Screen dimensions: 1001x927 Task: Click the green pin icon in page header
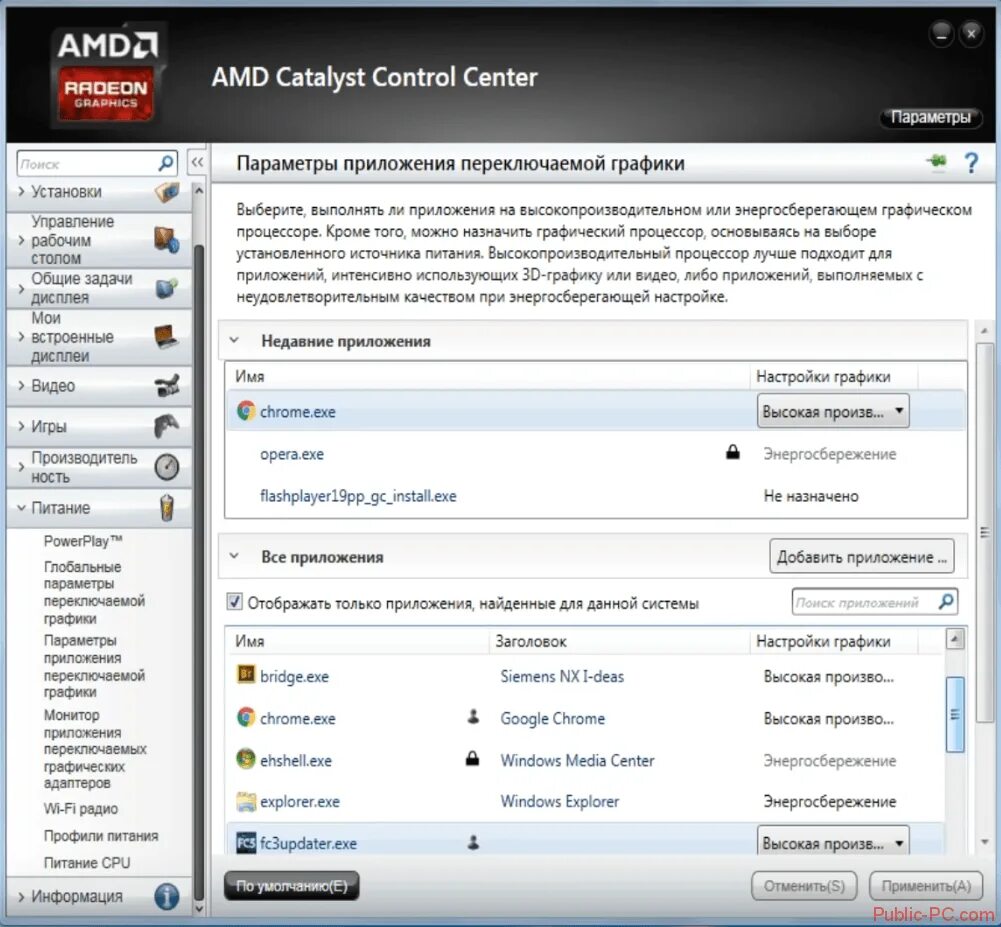937,162
